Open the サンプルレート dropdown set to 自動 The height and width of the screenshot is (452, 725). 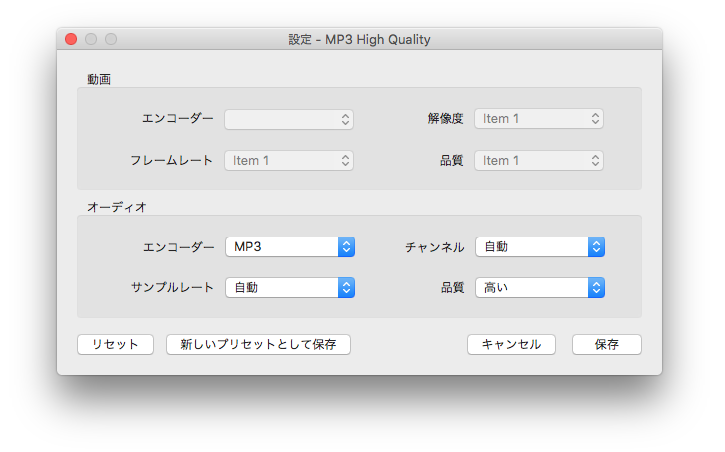click(290, 287)
